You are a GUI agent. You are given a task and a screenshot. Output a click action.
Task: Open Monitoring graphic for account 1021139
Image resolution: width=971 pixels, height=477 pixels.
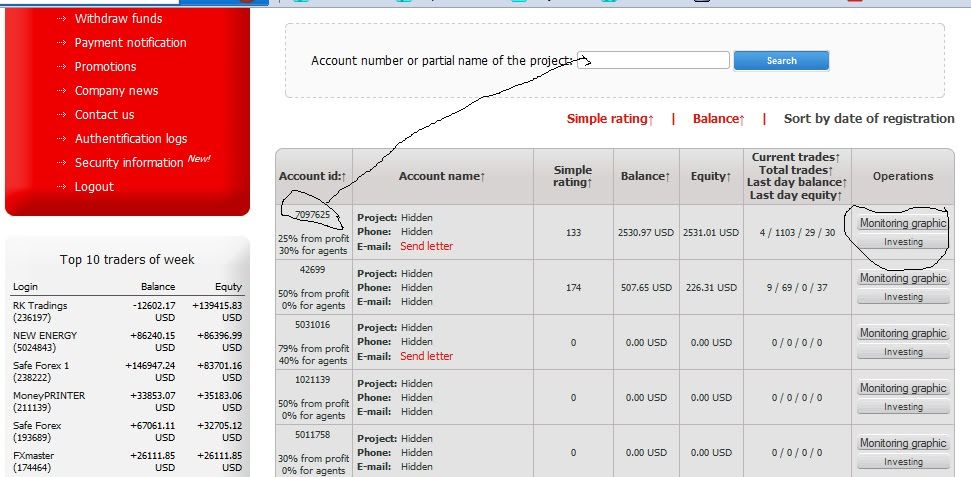tap(903, 388)
